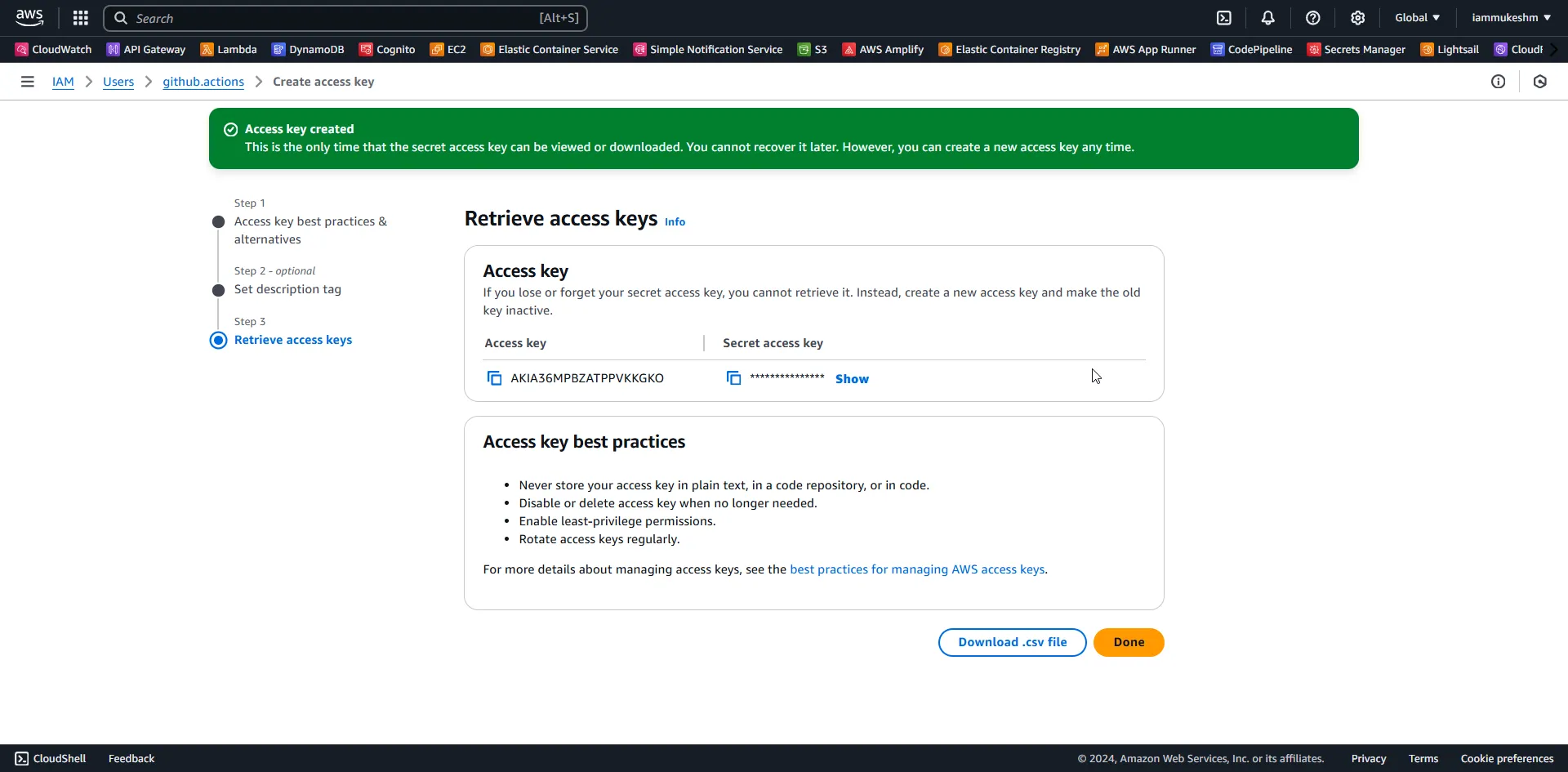Open the navigation hamburger menu

(27, 82)
